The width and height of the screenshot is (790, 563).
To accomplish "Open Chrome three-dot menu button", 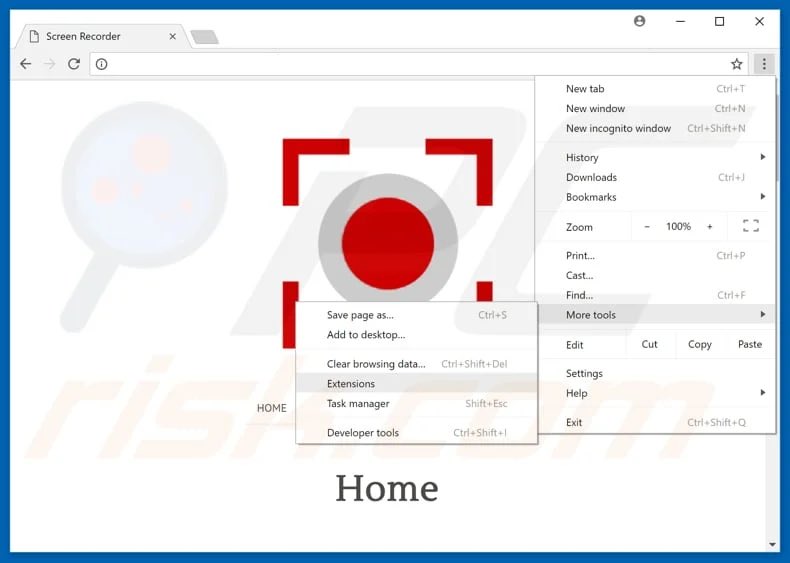I will coord(764,64).
